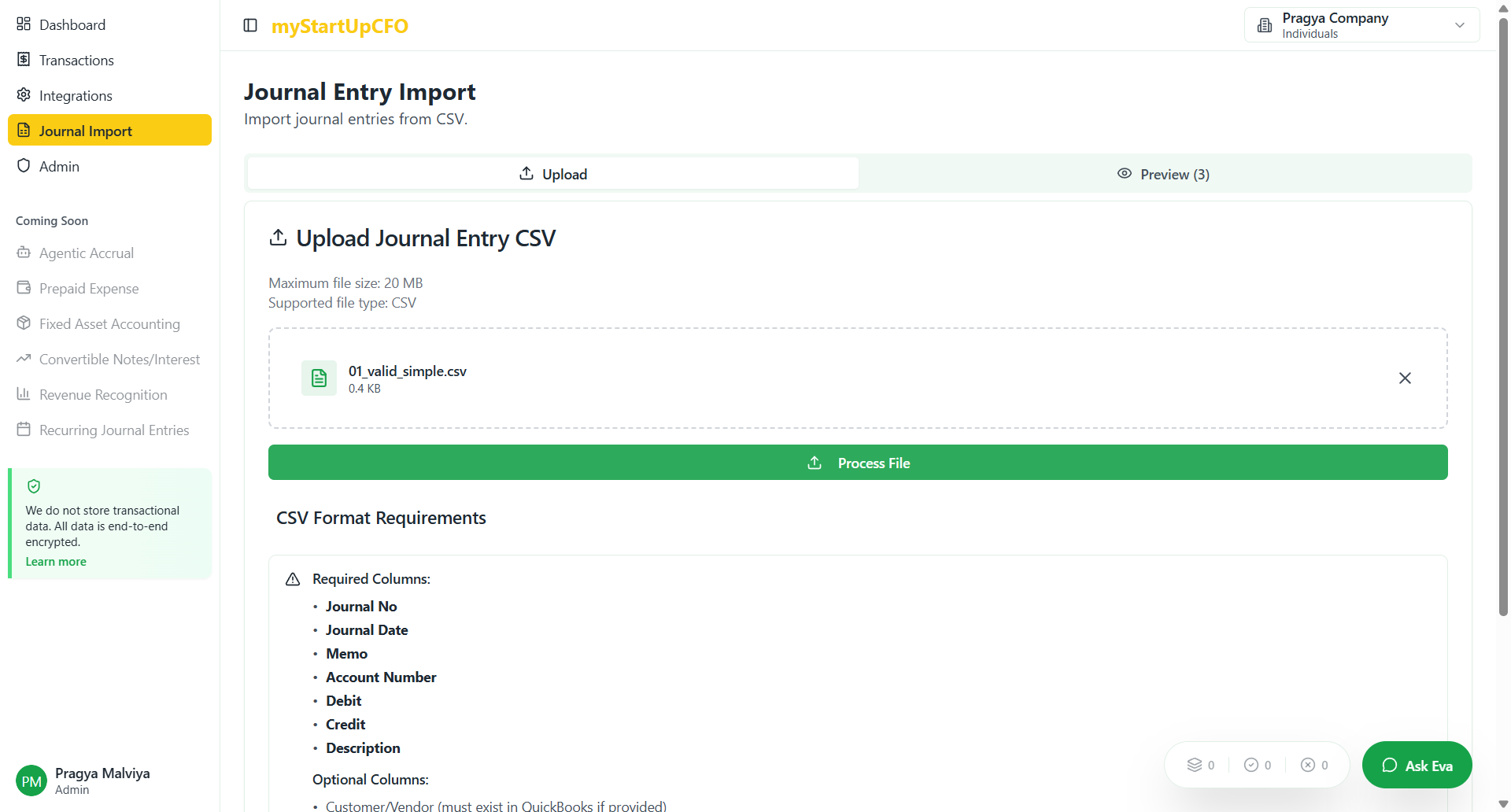The width and height of the screenshot is (1511, 812).
Task: Toggle the sidebar collapse icon
Action: point(250,25)
